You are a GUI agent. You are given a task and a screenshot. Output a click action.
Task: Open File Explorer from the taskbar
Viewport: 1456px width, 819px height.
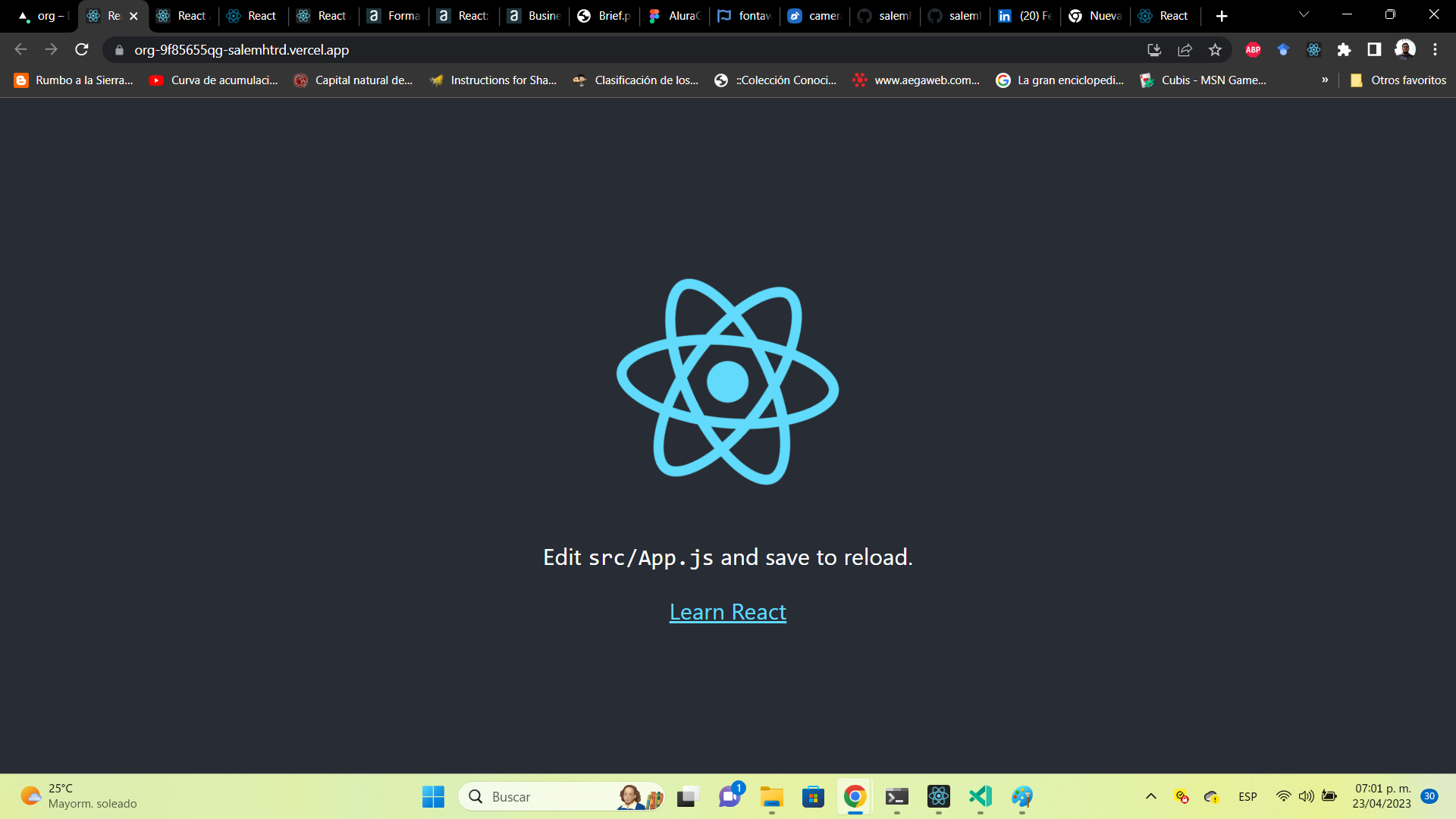point(772,796)
